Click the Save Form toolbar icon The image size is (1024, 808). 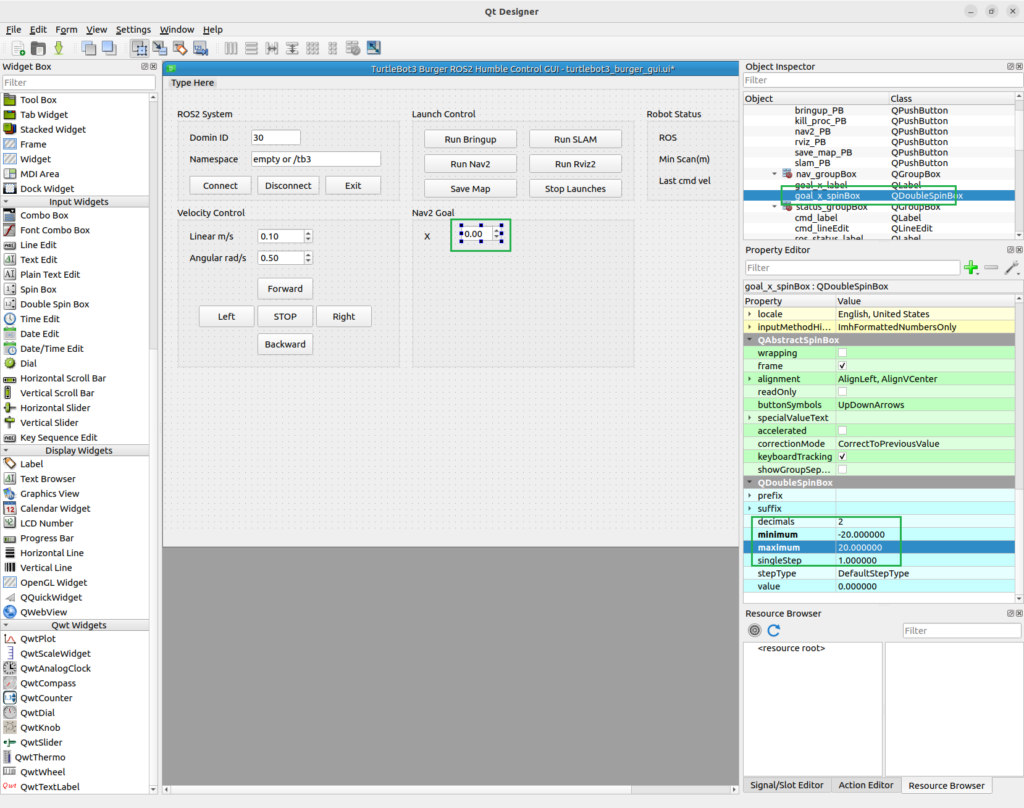59,48
